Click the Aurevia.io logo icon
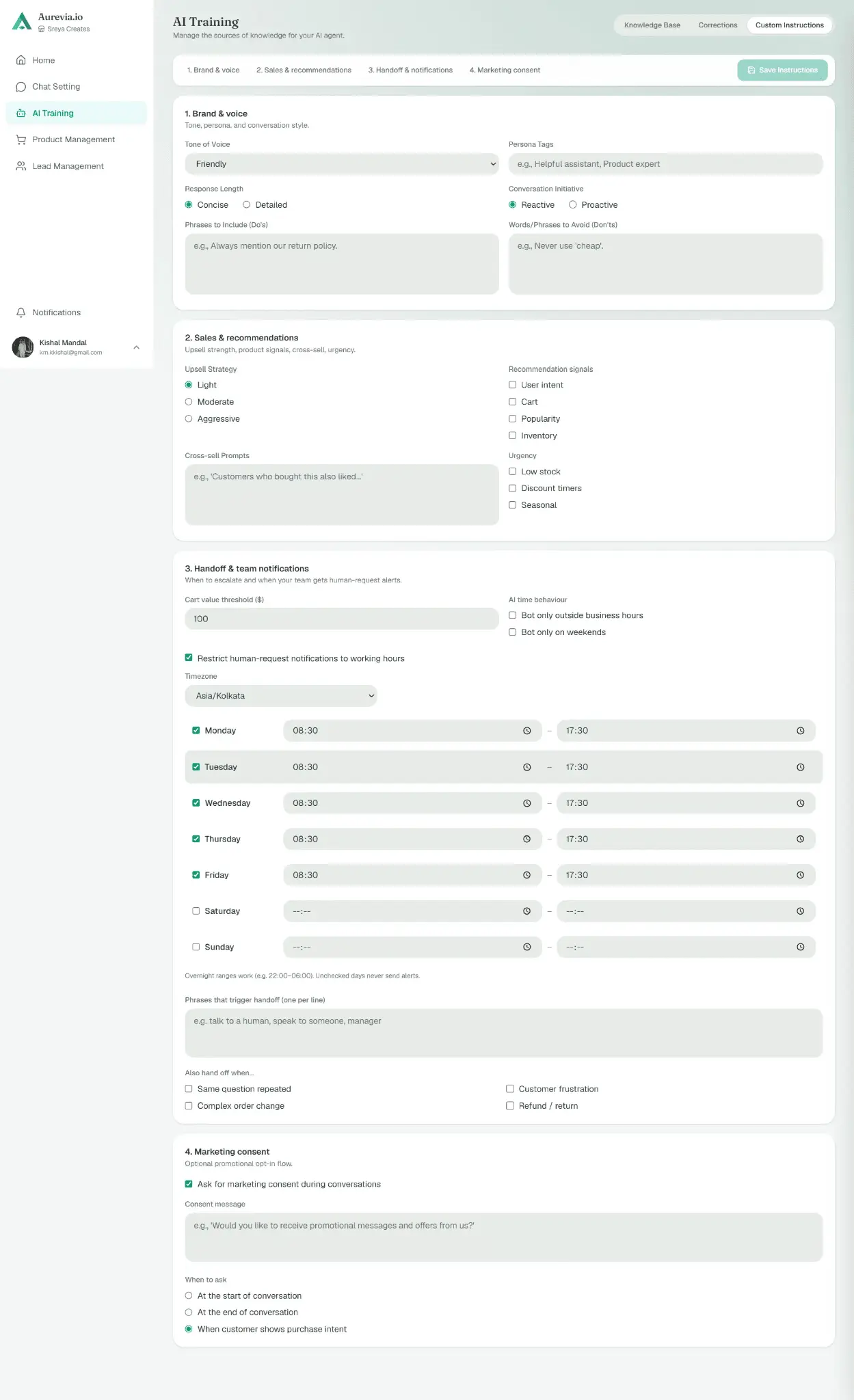The image size is (854, 1400). [22, 22]
